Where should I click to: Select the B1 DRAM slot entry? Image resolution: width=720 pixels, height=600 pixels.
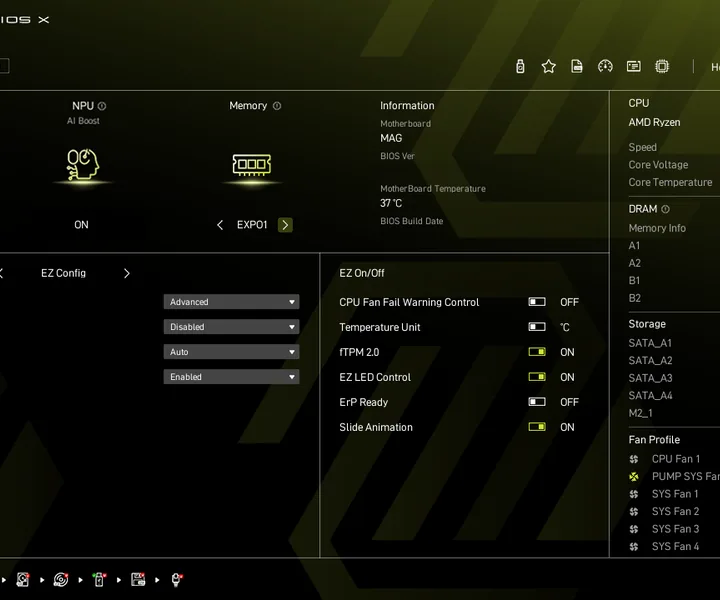click(634, 280)
